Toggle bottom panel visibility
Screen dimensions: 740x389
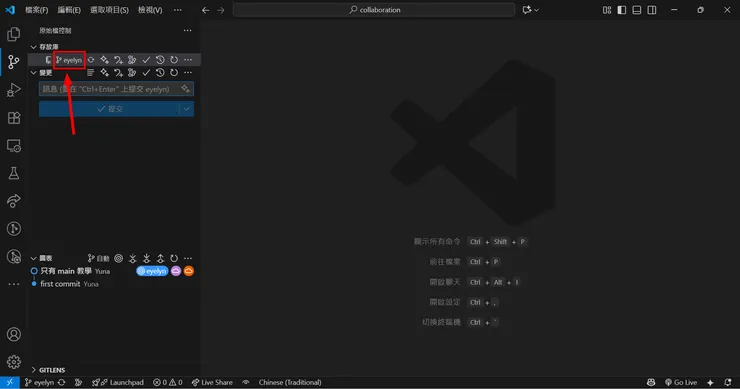(x=637, y=10)
